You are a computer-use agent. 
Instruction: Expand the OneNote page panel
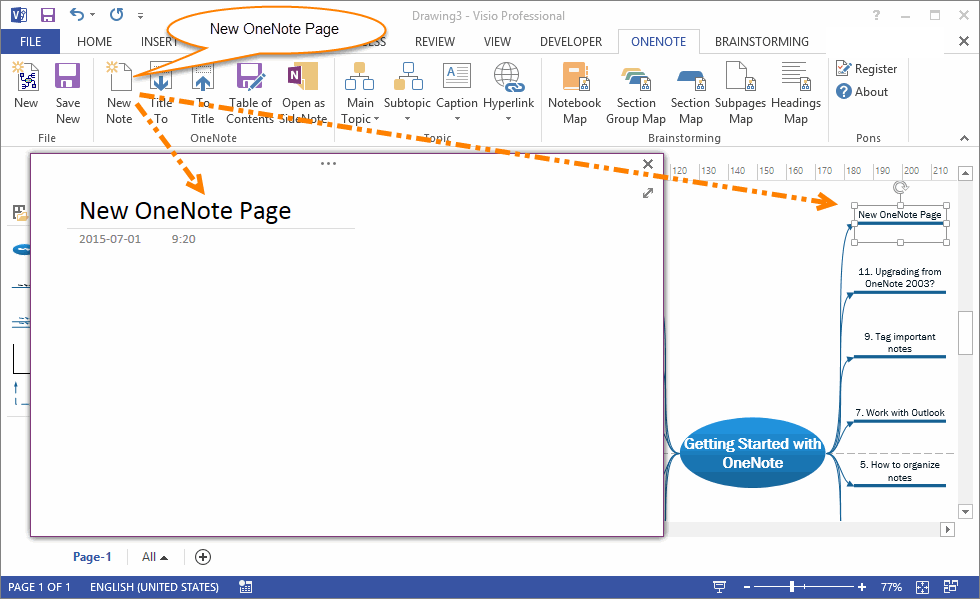click(x=648, y=193)
